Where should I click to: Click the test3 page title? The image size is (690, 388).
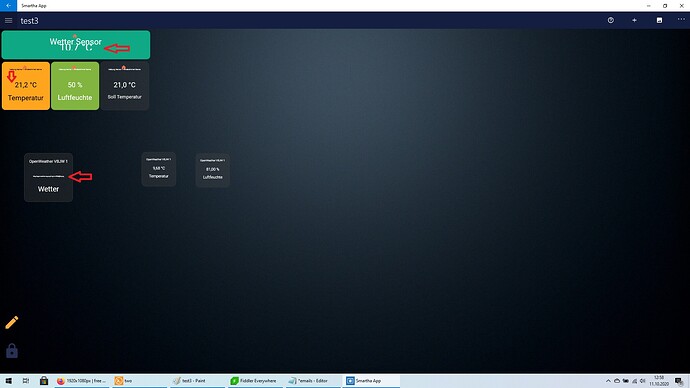tap(29, 21)
